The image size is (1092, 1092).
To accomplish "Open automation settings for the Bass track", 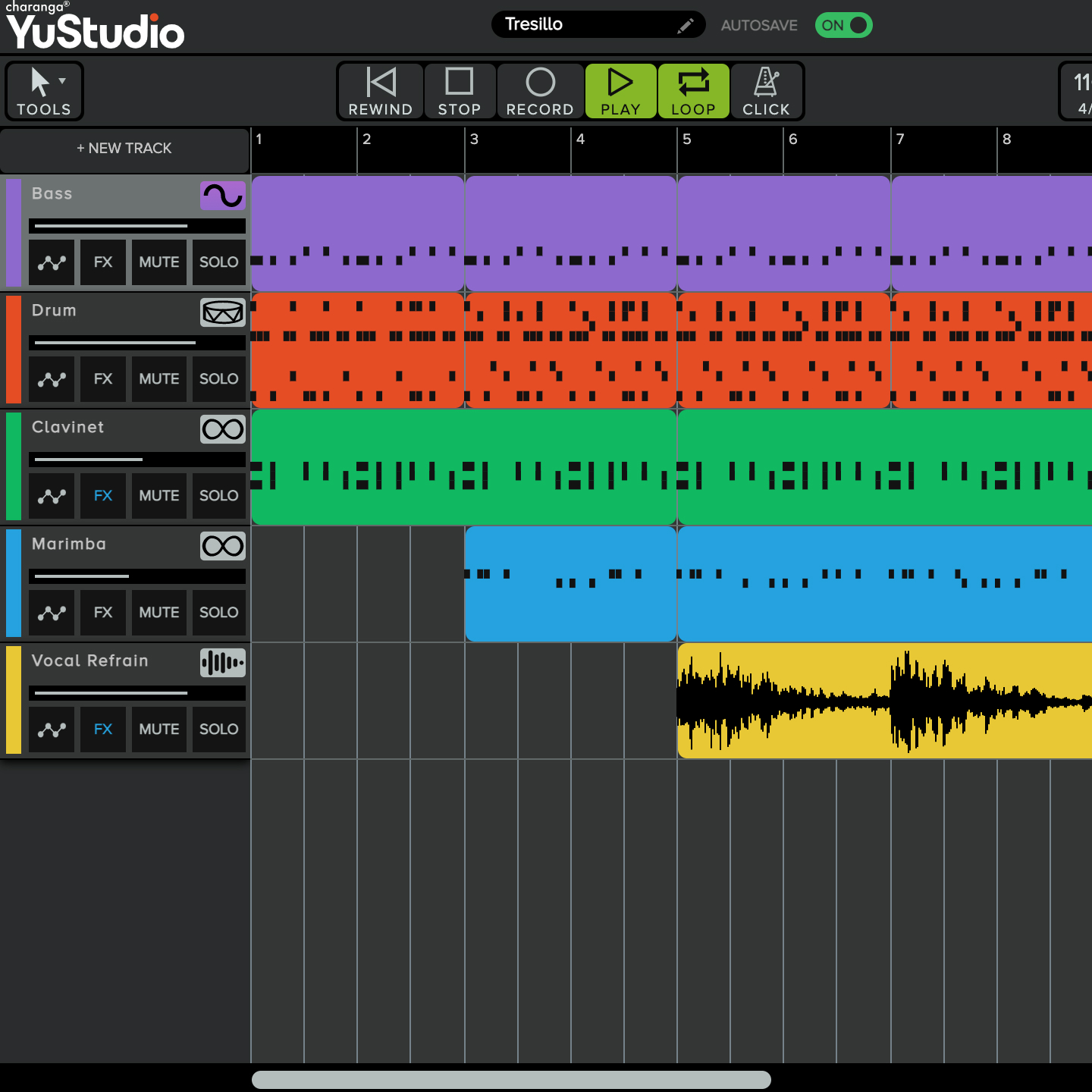I will click(52, 262).
